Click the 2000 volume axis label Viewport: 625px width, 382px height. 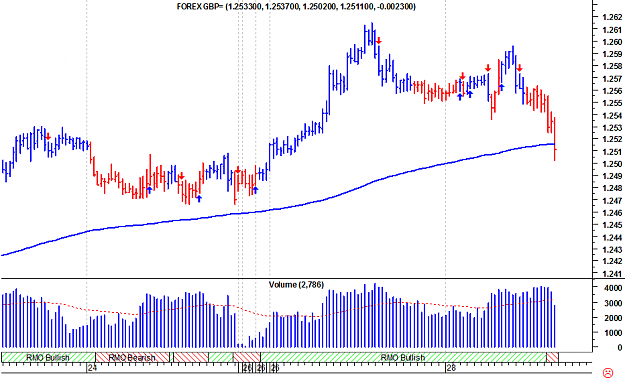pyautogui.click(x=613, y=318)
